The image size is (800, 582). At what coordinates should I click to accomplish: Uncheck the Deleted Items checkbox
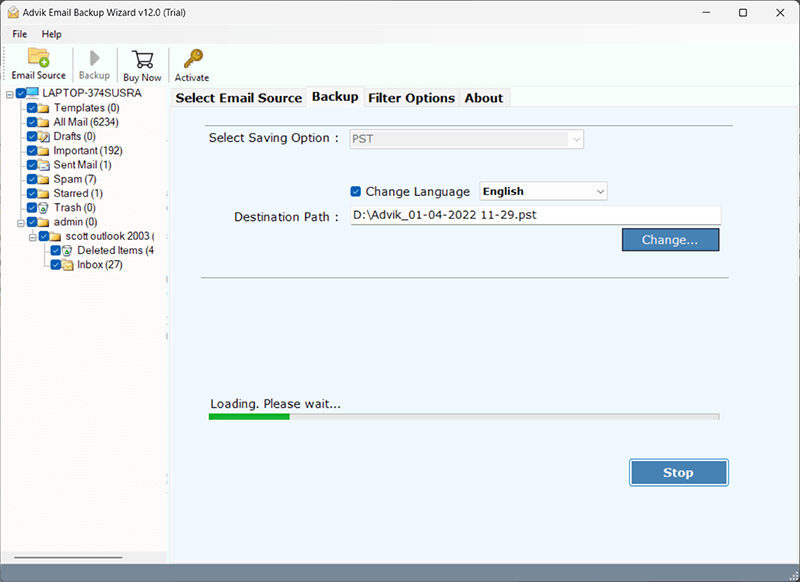pyautogui.click(x=56, y=250)
